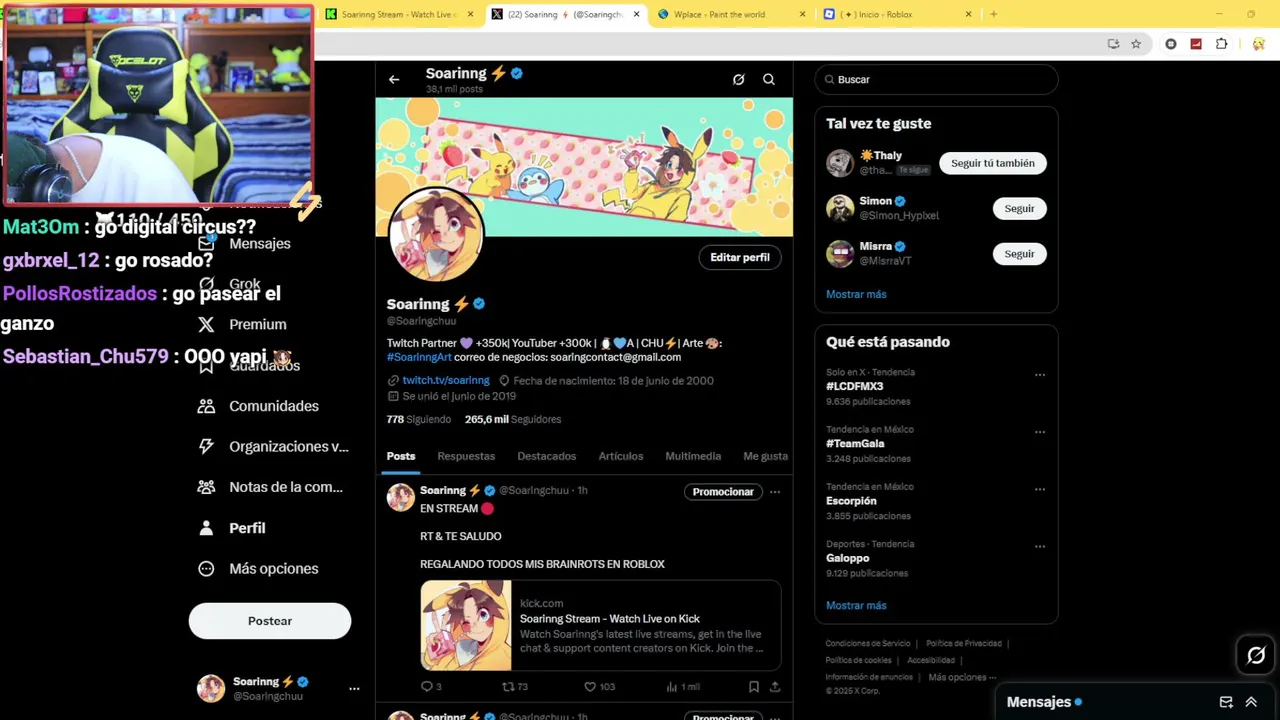Screen dimensions: 1280x720
Task: Switch to the Destacados tab
Action: [x=547, y=456]
